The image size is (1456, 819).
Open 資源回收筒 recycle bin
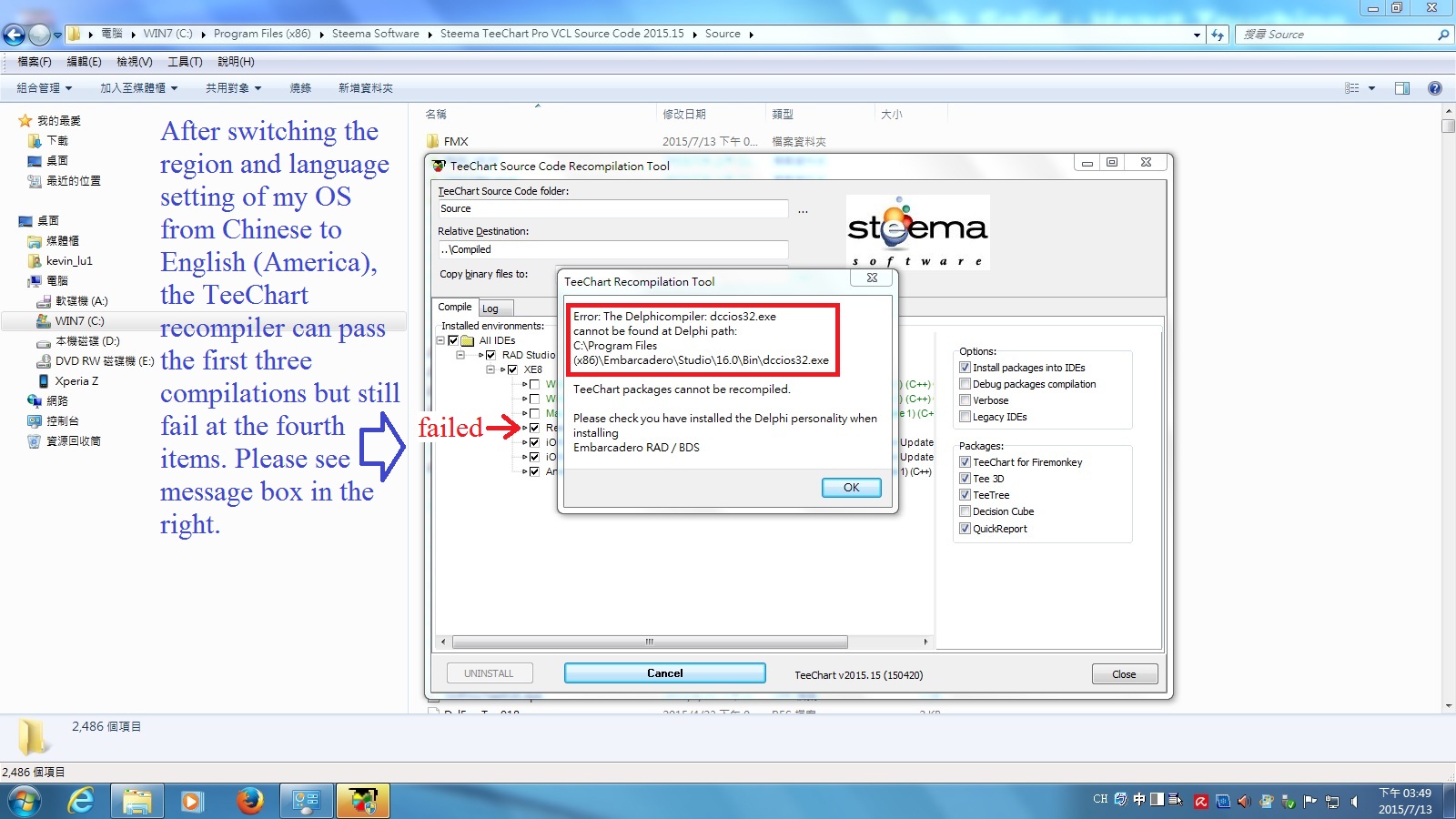point(74,441)
